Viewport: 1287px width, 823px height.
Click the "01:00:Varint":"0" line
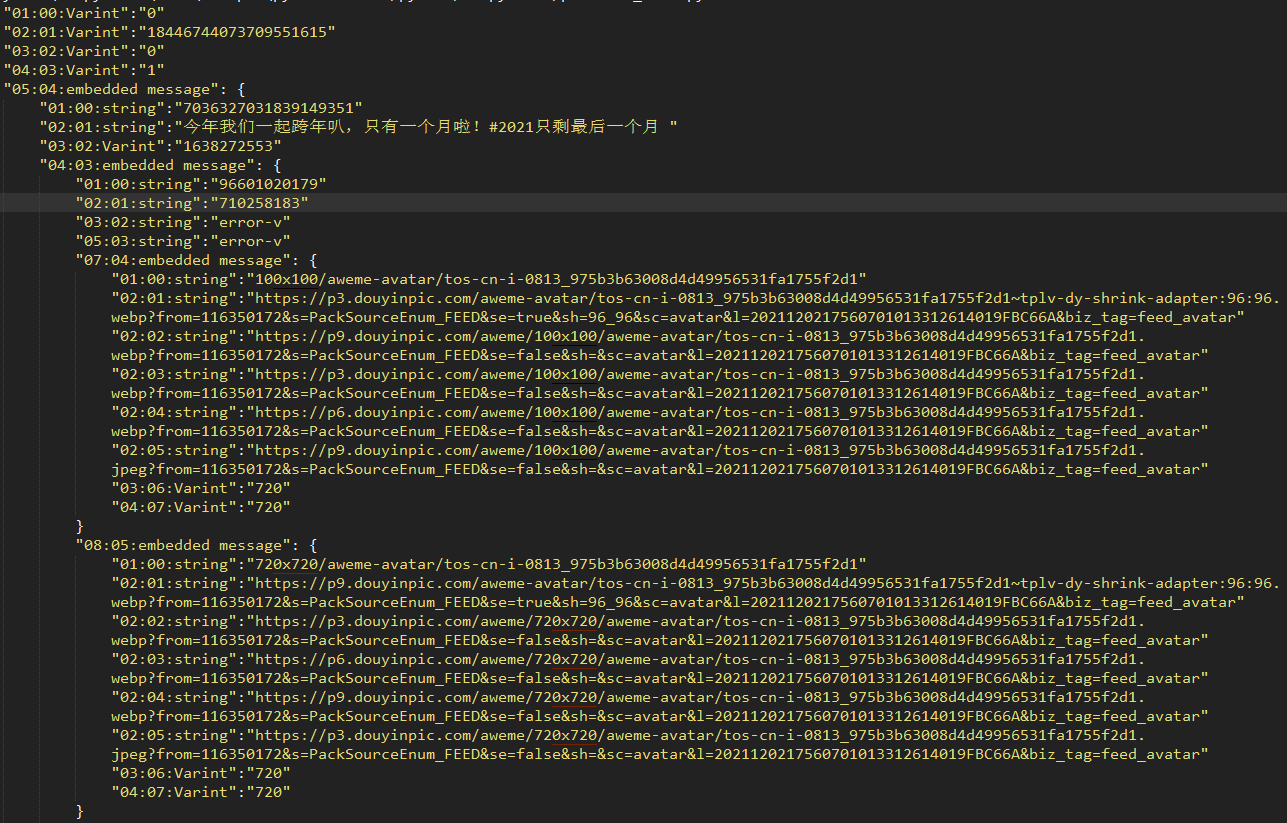point(83,13)
